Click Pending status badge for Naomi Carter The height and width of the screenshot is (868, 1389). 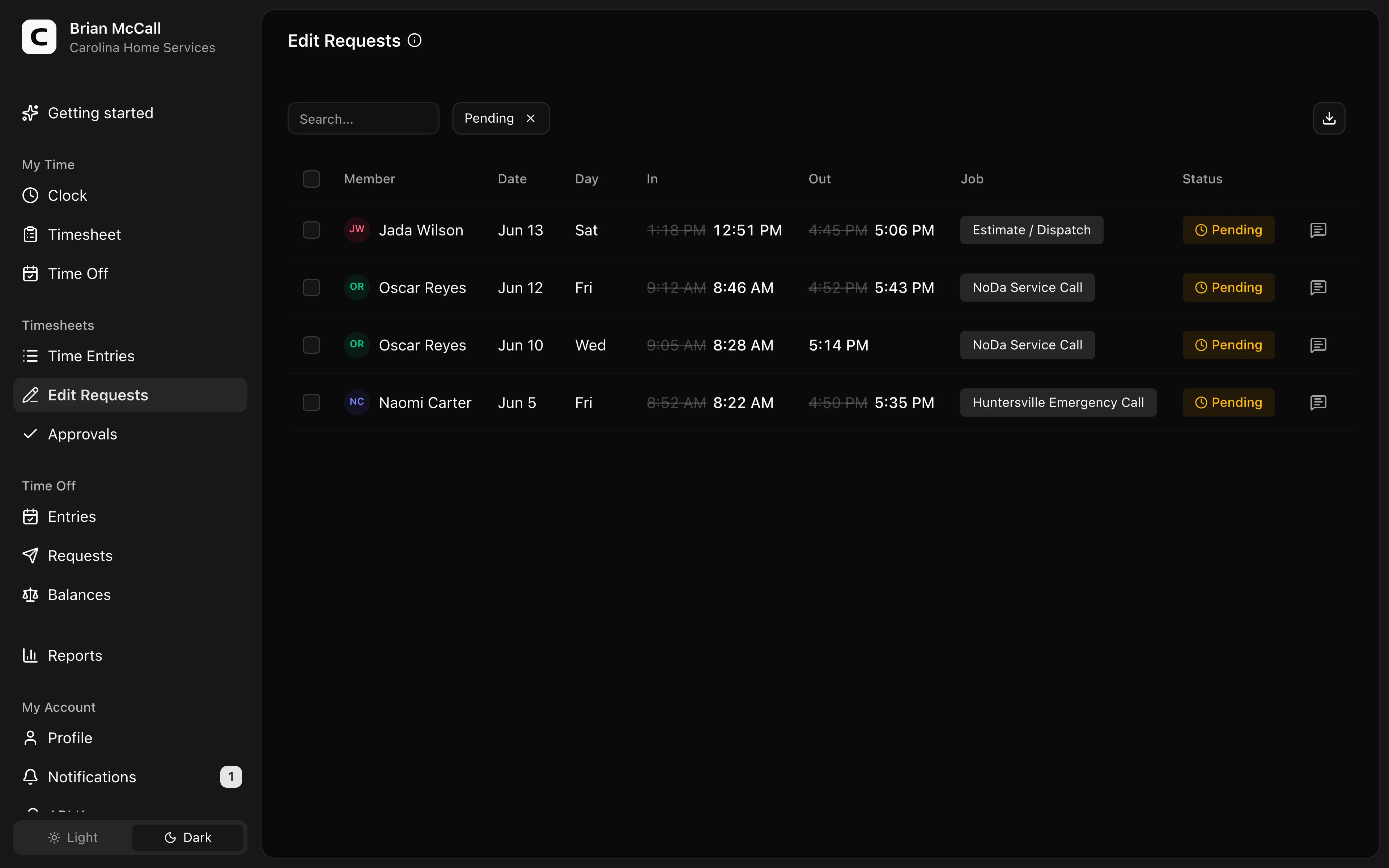coord(1228,403)
